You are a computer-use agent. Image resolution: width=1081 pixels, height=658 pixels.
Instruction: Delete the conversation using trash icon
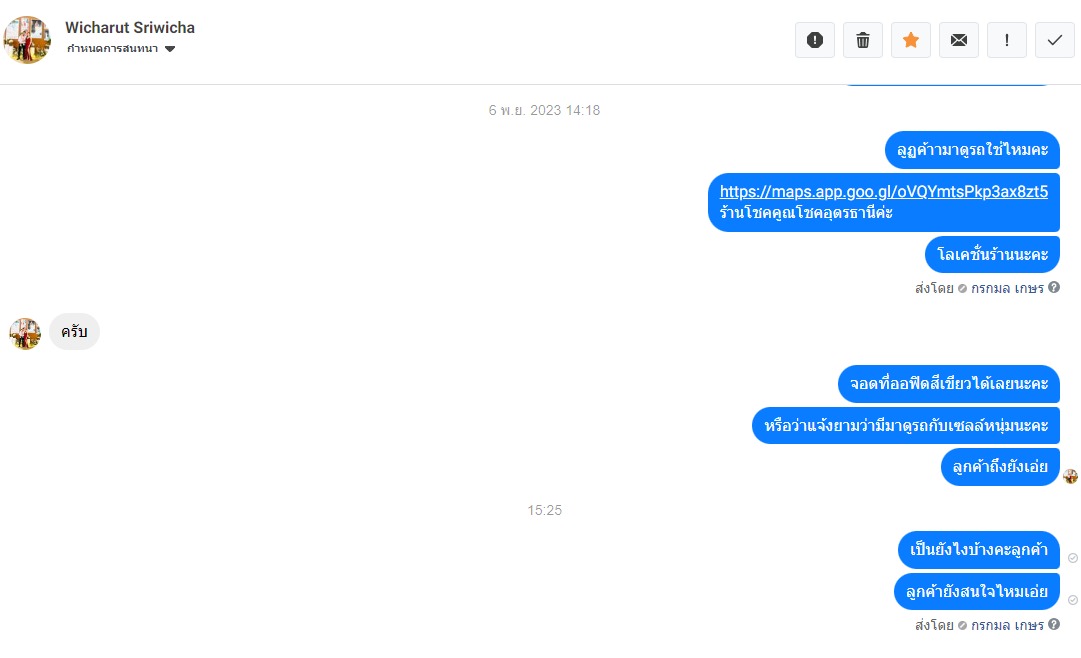(x=862, y=40)
